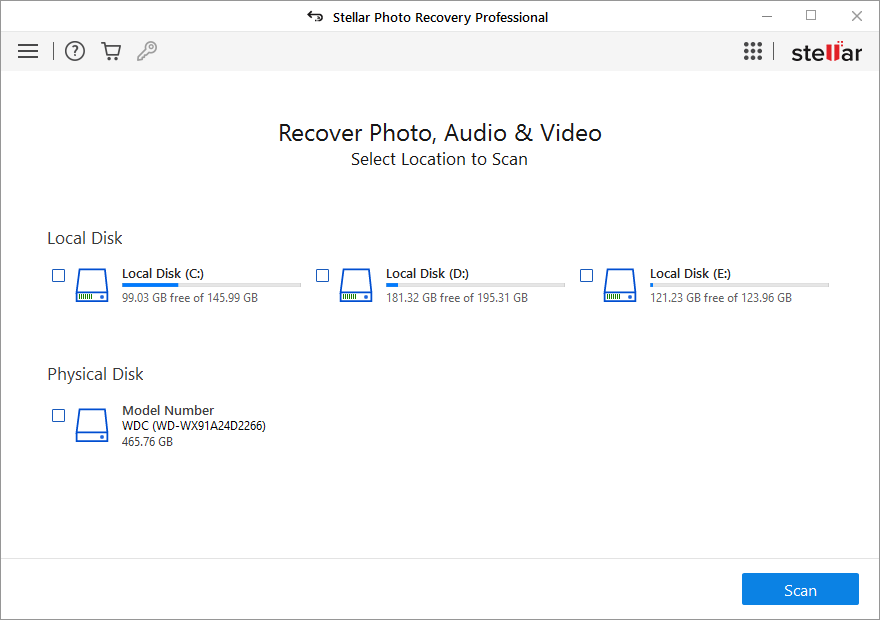Open the shopping cart purchase icon

[111, 50]
